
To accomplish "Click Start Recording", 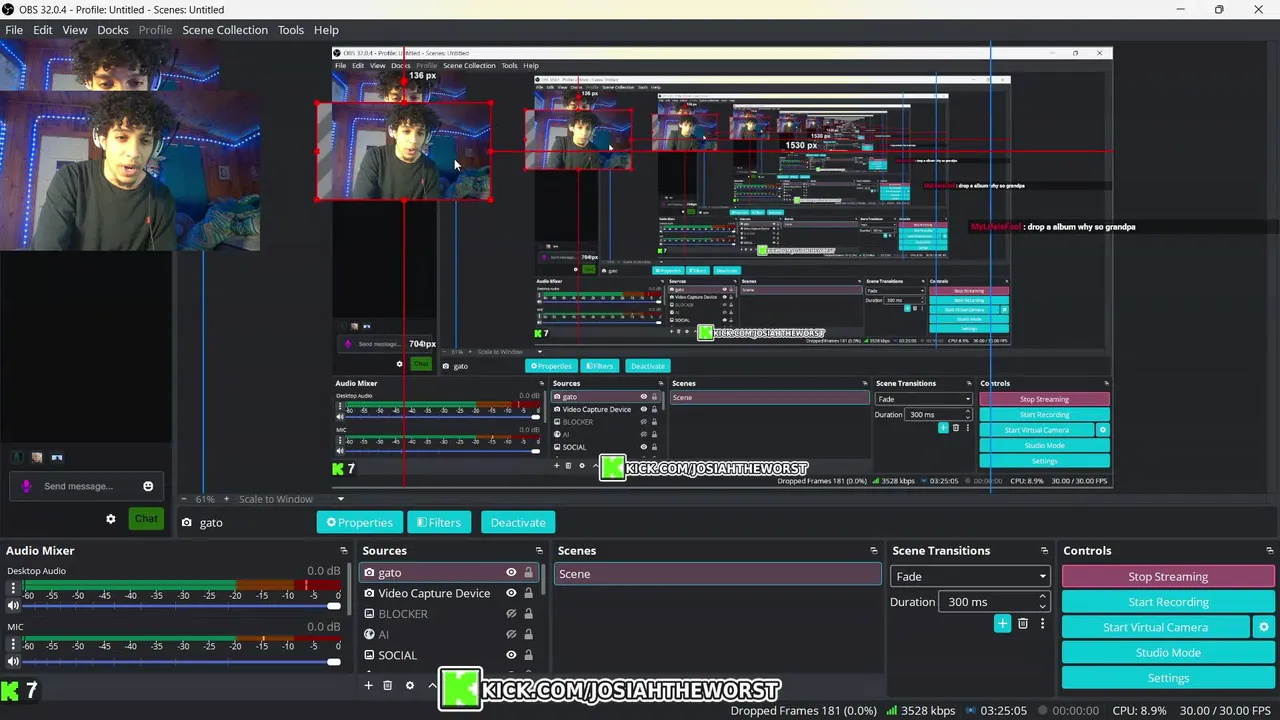I will [x=1168, y=602].
